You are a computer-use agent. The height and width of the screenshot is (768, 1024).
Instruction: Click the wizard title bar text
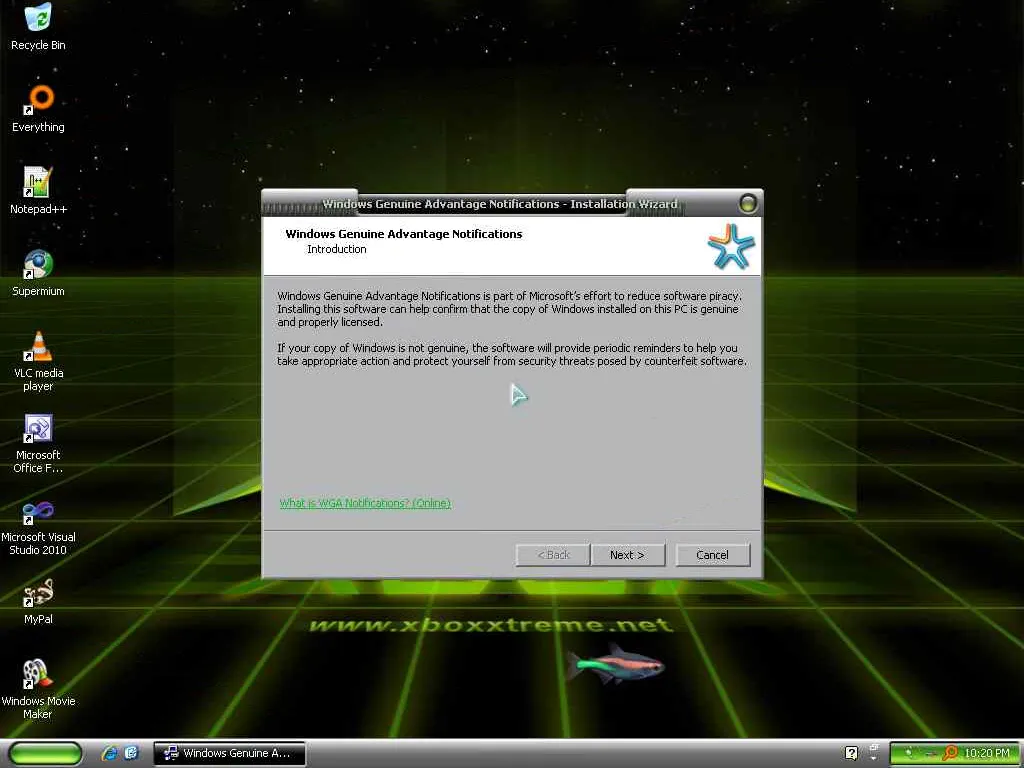500,204
